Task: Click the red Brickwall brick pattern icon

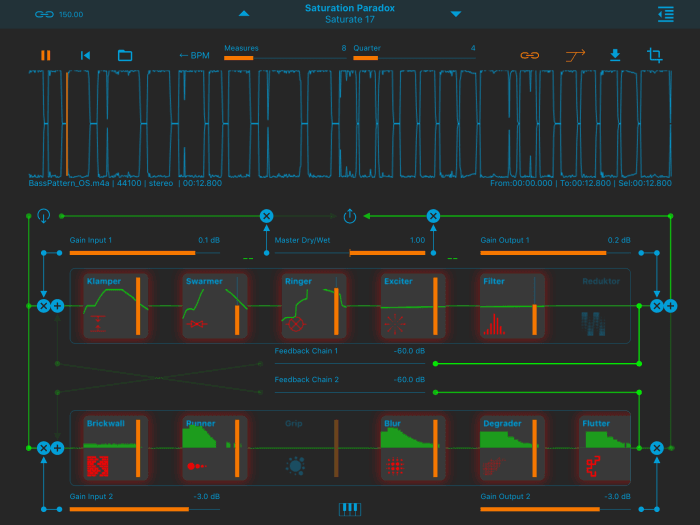Action: [x=98, y=466]
